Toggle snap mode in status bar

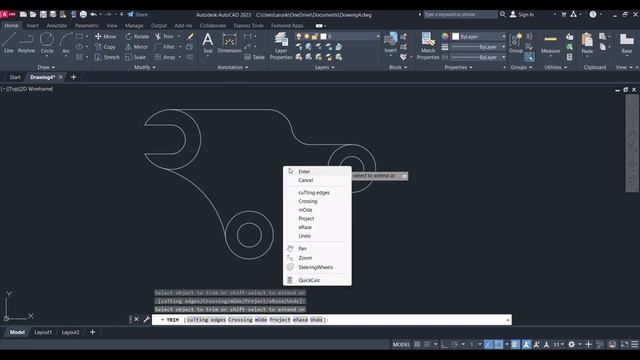(x=427, y=344)
